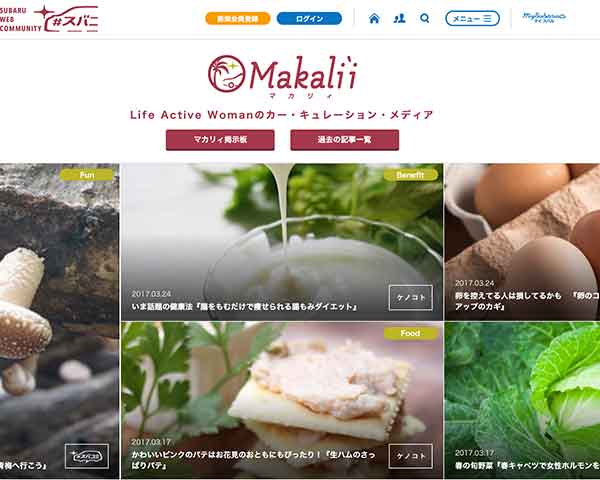
Task: Open the メニュー hamburger menu
Action: [x=472, y=18]
